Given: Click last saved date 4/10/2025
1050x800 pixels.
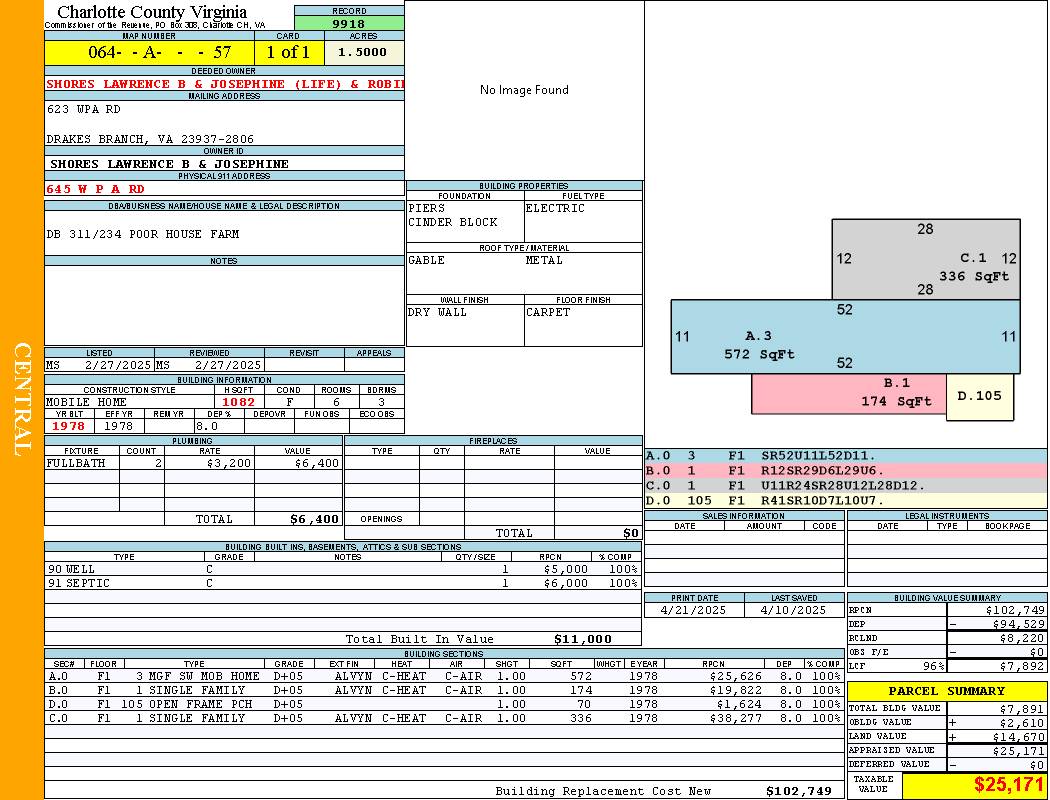Looking at the screenshot, I should [794, 611].
